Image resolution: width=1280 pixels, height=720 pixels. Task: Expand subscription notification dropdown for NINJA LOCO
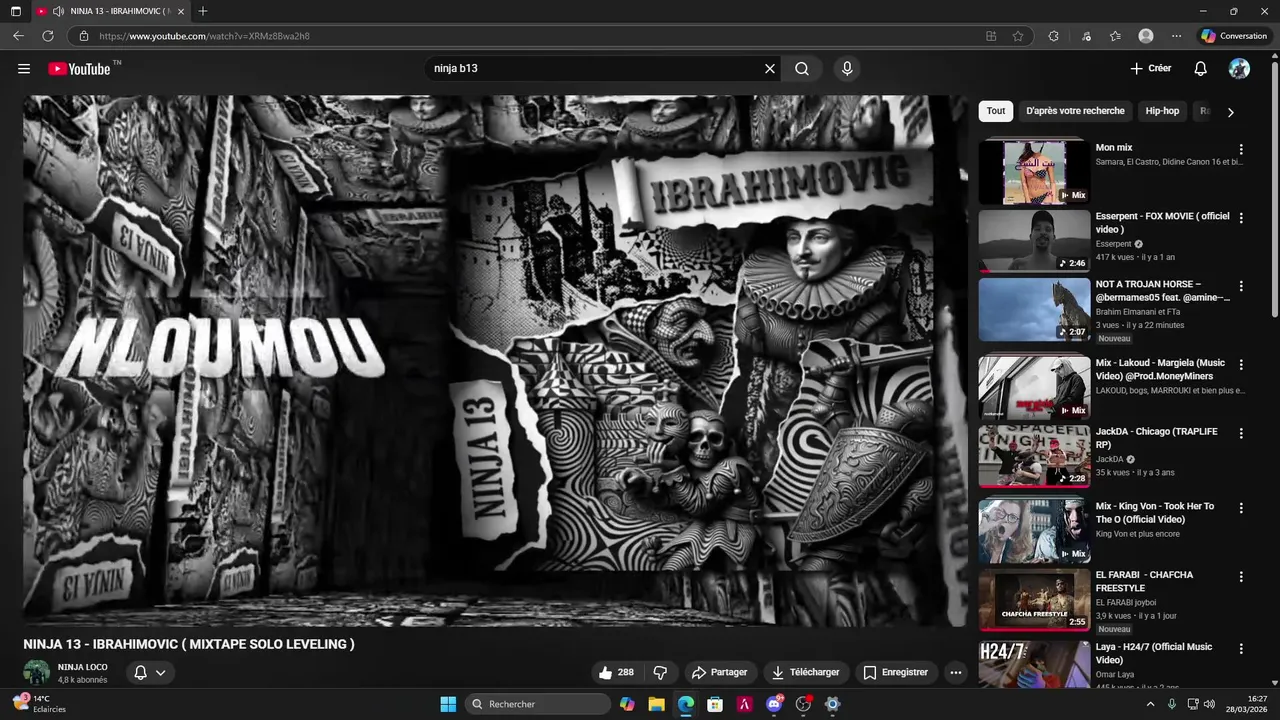[x=150, y=673]
